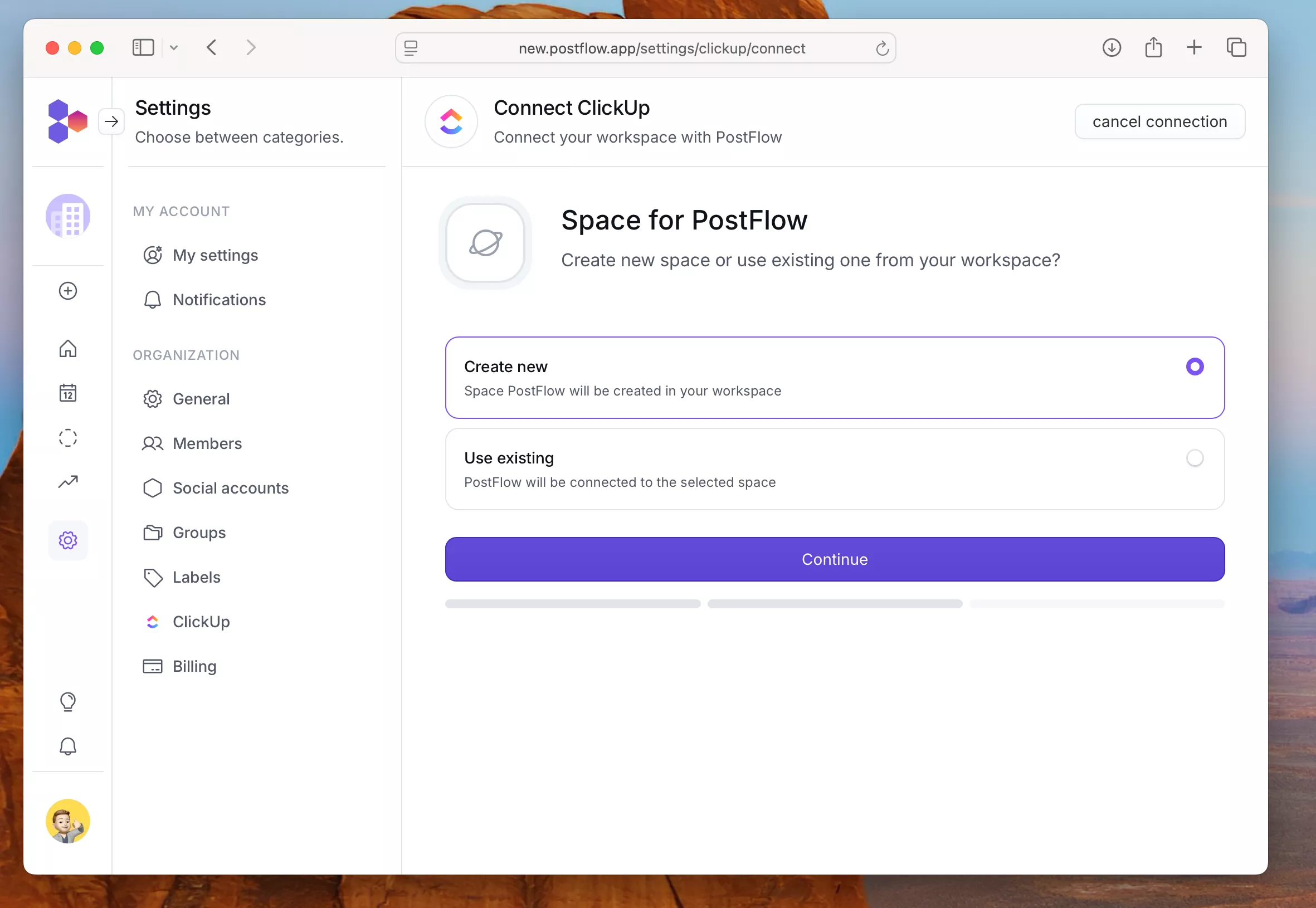Select the settings gear icon in sidebar
1316x908 pixels.
pos(68,540)
